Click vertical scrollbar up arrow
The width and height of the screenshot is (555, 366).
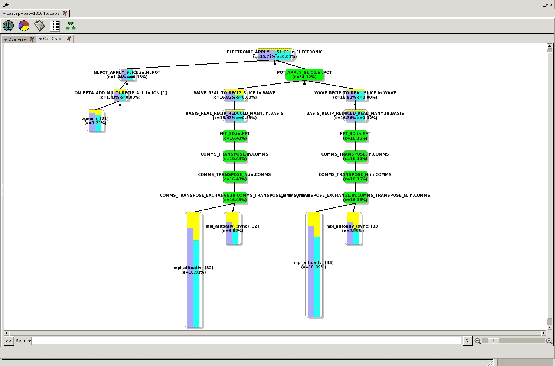[549, 46]
